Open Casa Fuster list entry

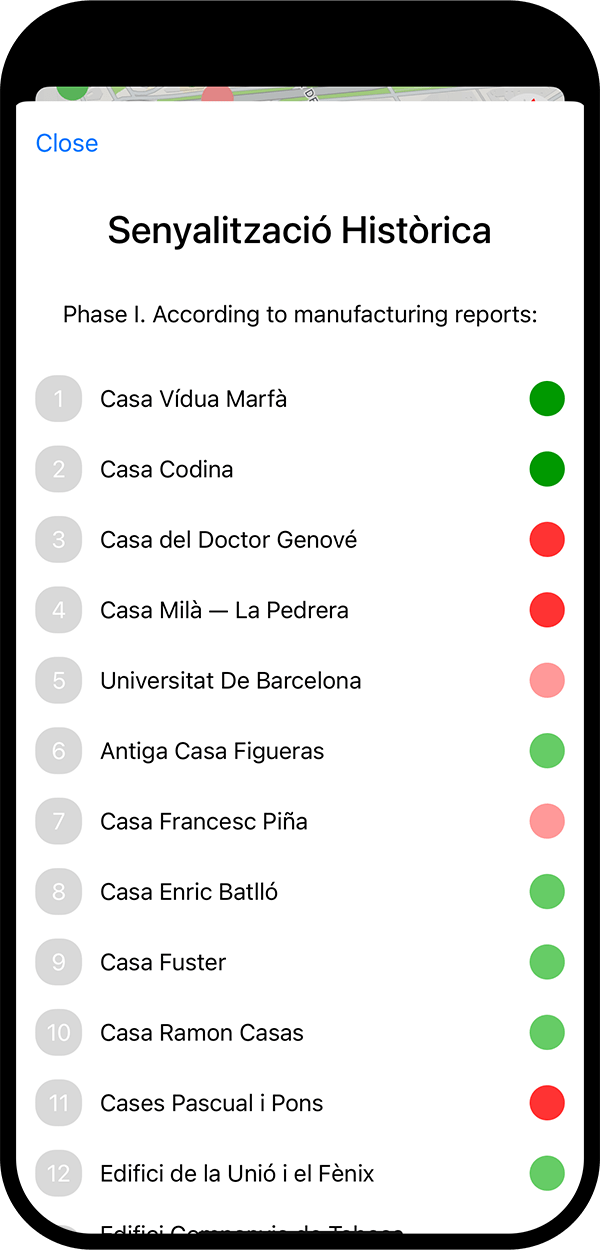[163, 962]
